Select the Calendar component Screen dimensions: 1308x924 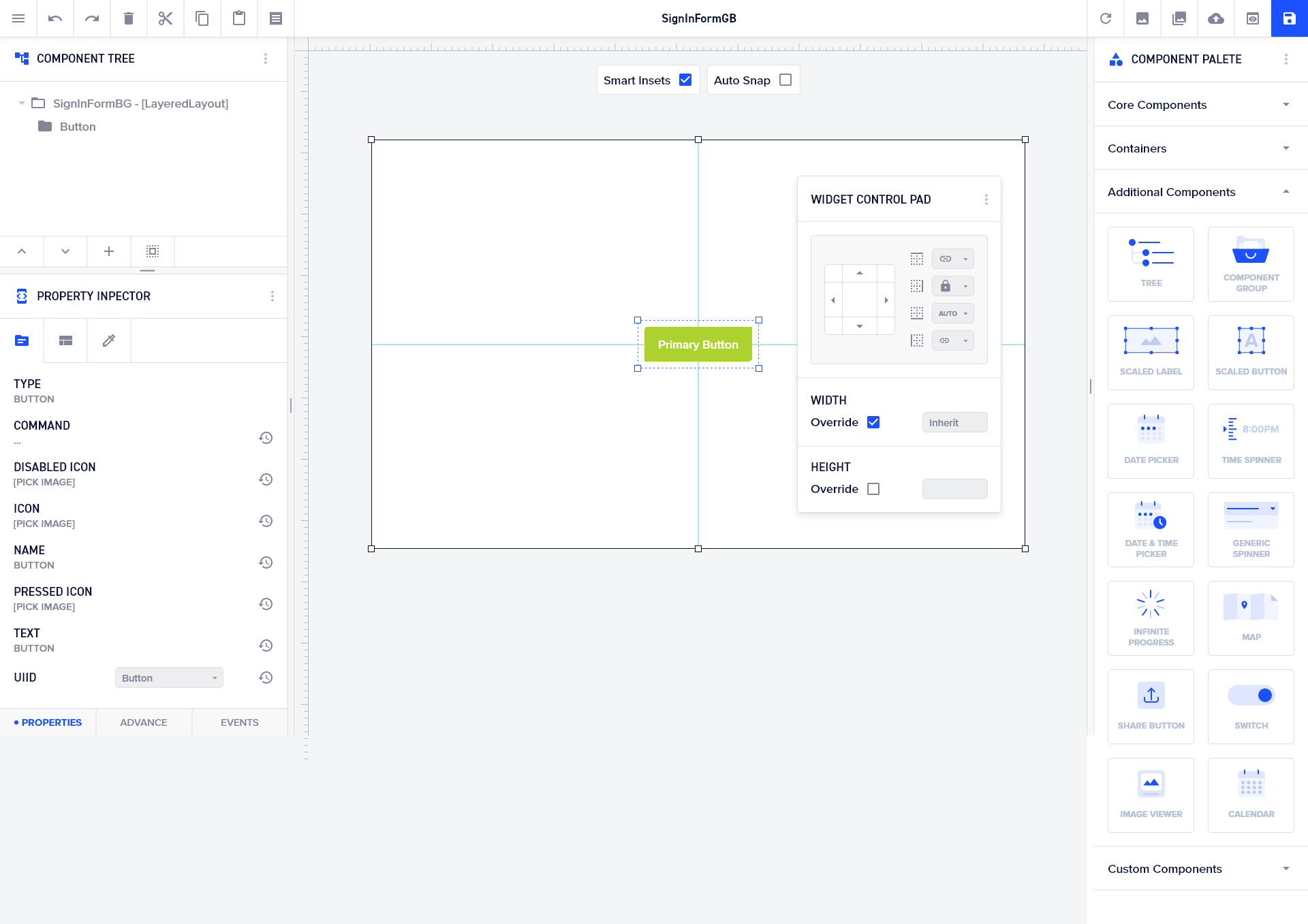[1251, 795]
